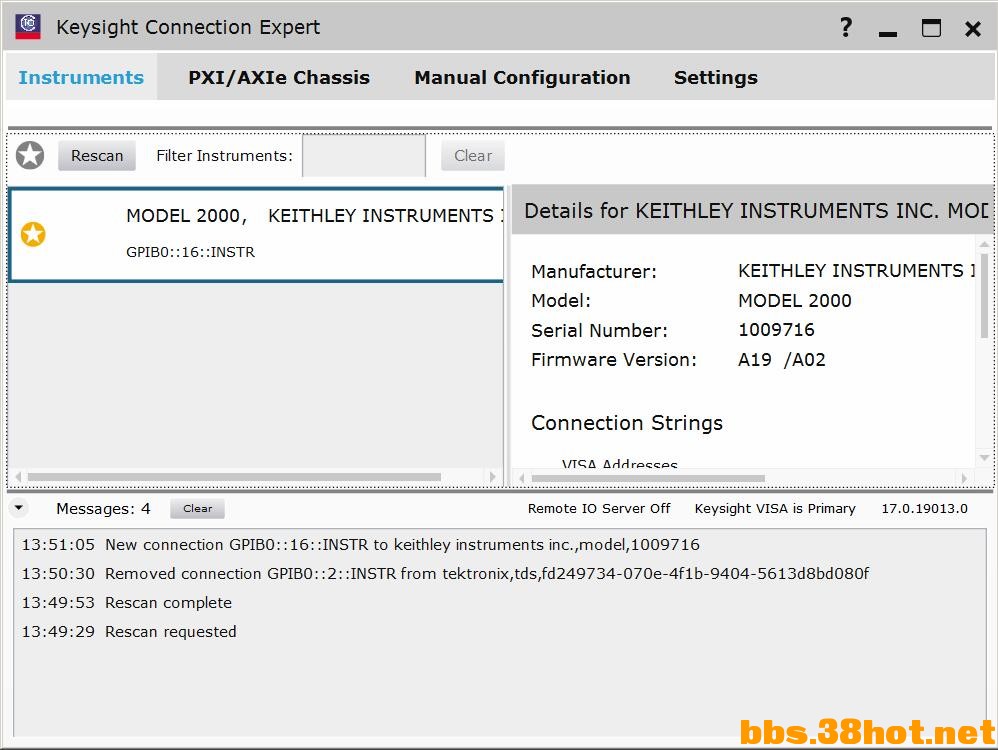Select the Rescan requested message

(129, 632)
